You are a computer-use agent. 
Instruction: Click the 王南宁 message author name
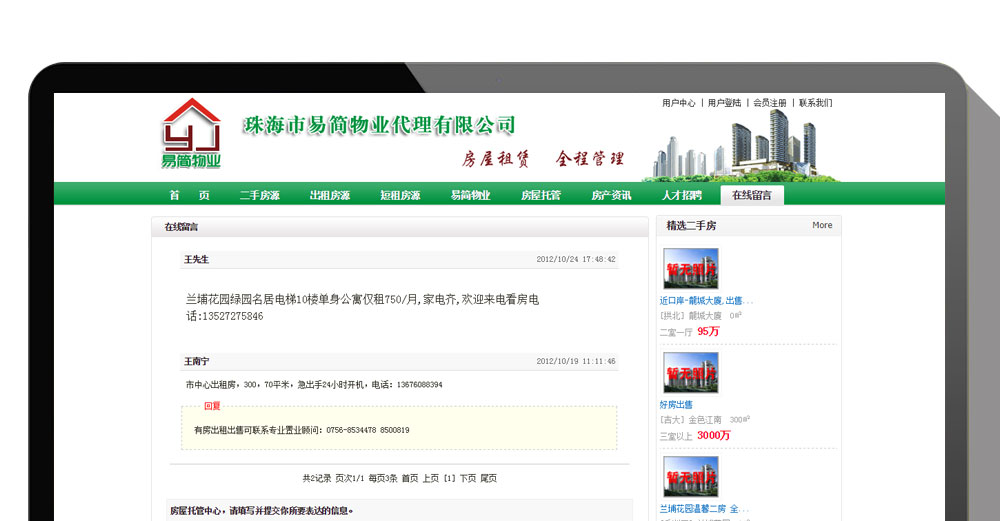(x=196, y=362)
